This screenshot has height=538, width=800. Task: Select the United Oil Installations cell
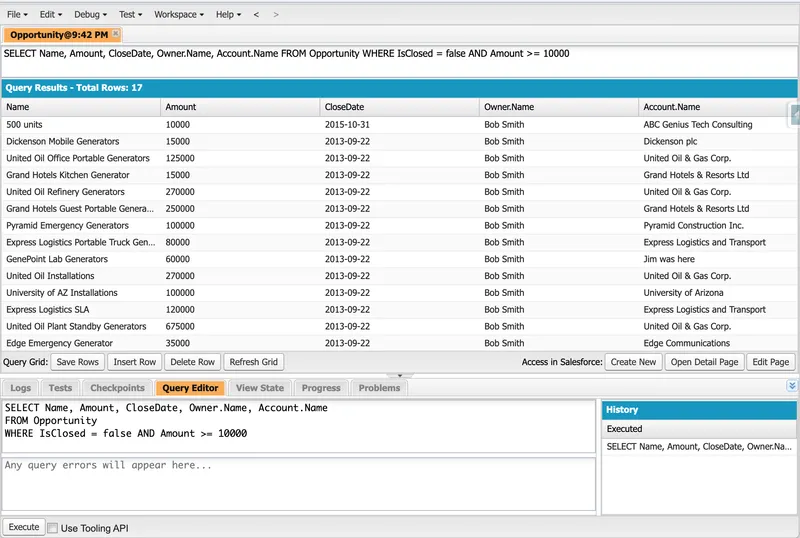81,276
